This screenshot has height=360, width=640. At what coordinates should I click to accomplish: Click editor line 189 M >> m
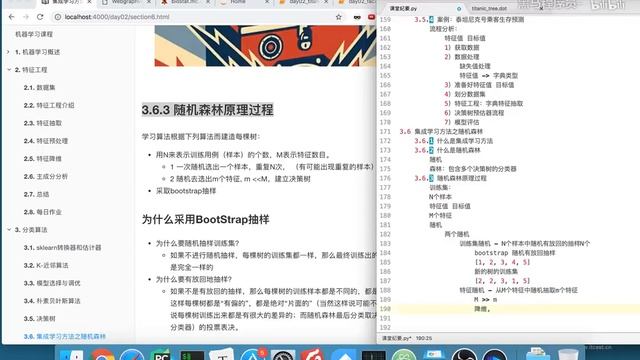[485, 300]
